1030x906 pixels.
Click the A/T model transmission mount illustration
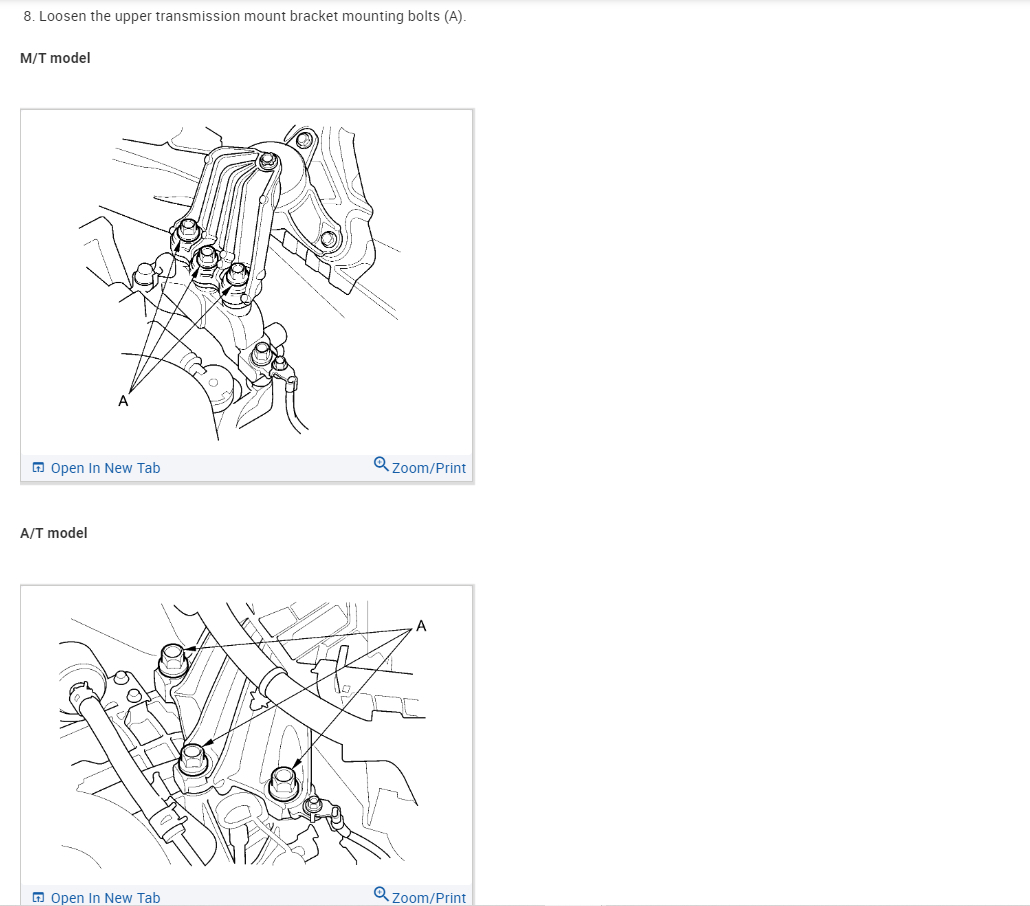click(x=246, y=735)
